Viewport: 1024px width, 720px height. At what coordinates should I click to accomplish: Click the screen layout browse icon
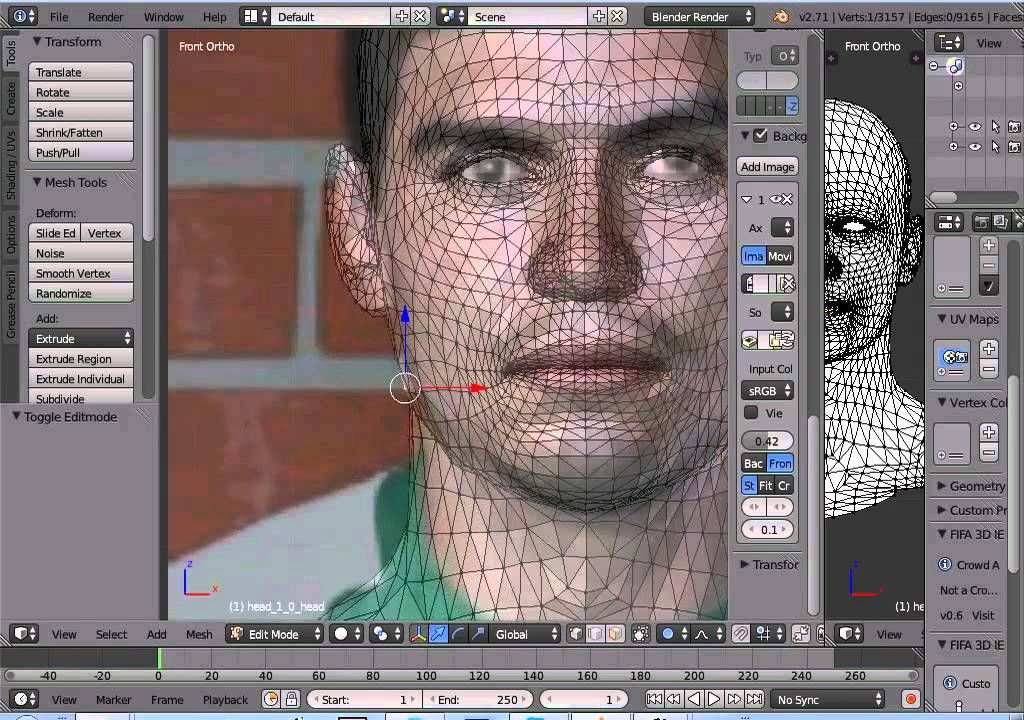255,16
